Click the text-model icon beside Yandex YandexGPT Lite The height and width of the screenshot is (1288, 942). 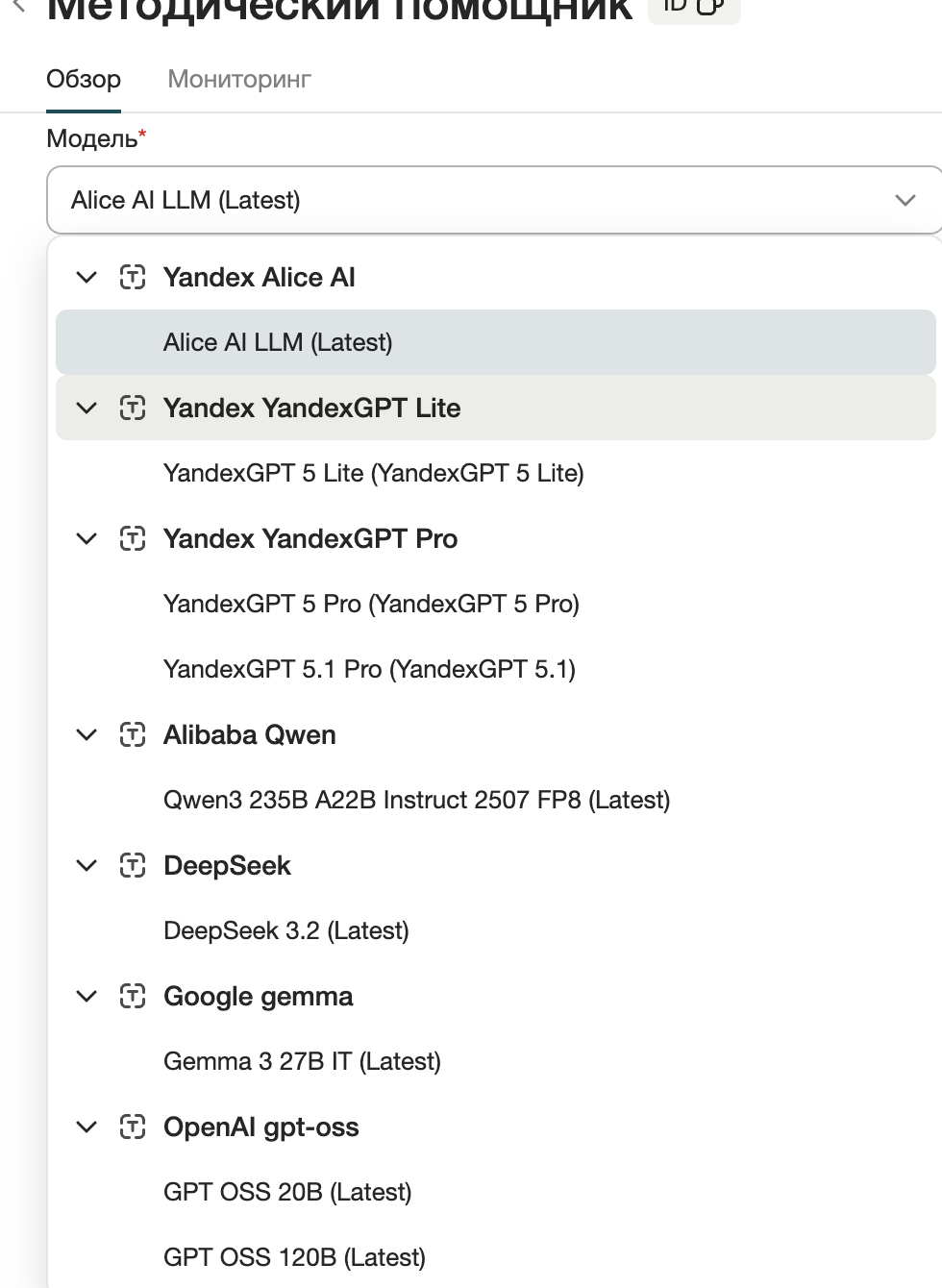tap(133, 409)
